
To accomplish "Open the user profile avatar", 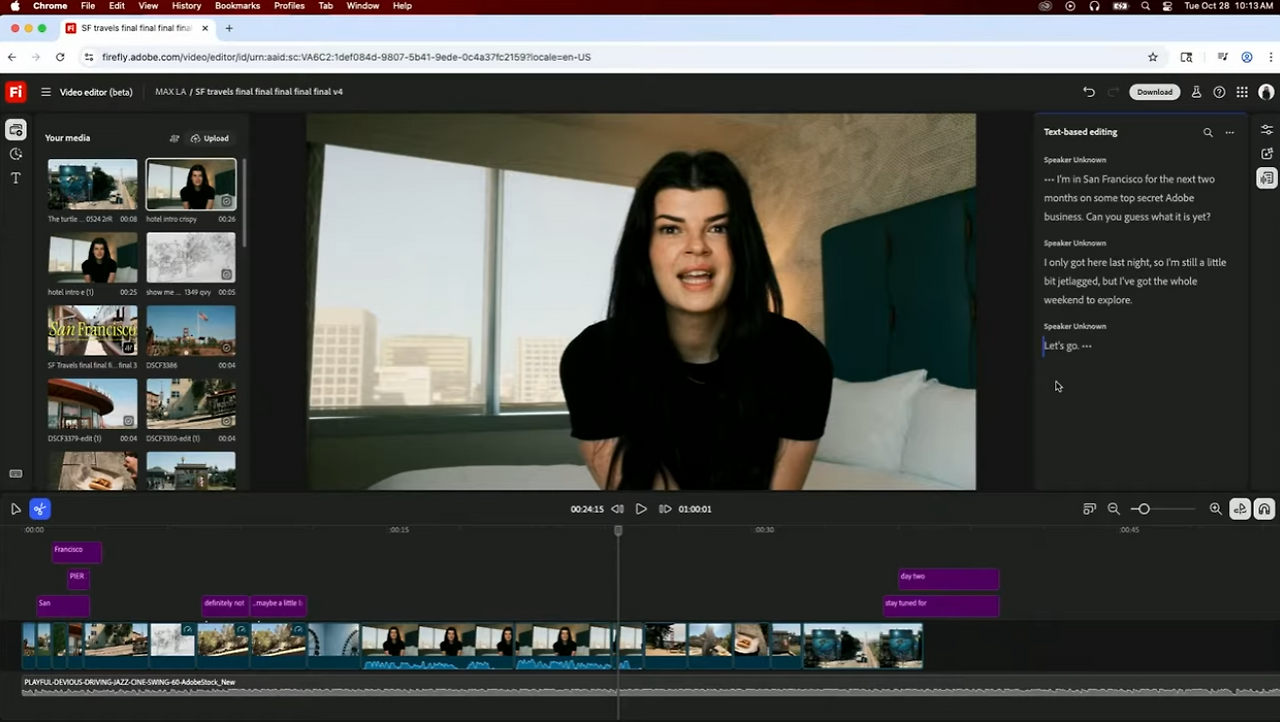I will coord(1266,92).
